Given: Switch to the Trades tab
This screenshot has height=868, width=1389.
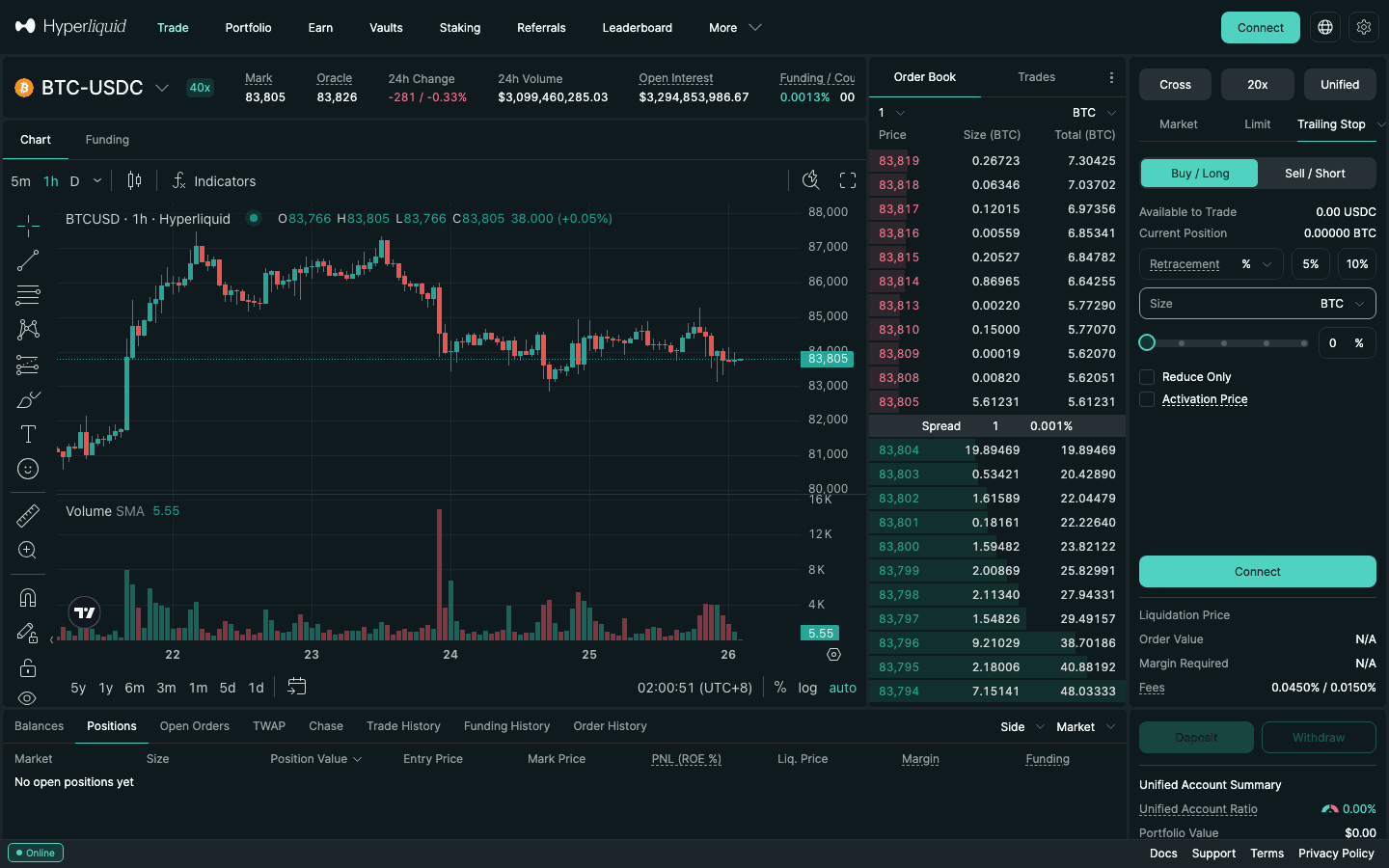Looking at the screenshot, I should [x=1036, y=77].
